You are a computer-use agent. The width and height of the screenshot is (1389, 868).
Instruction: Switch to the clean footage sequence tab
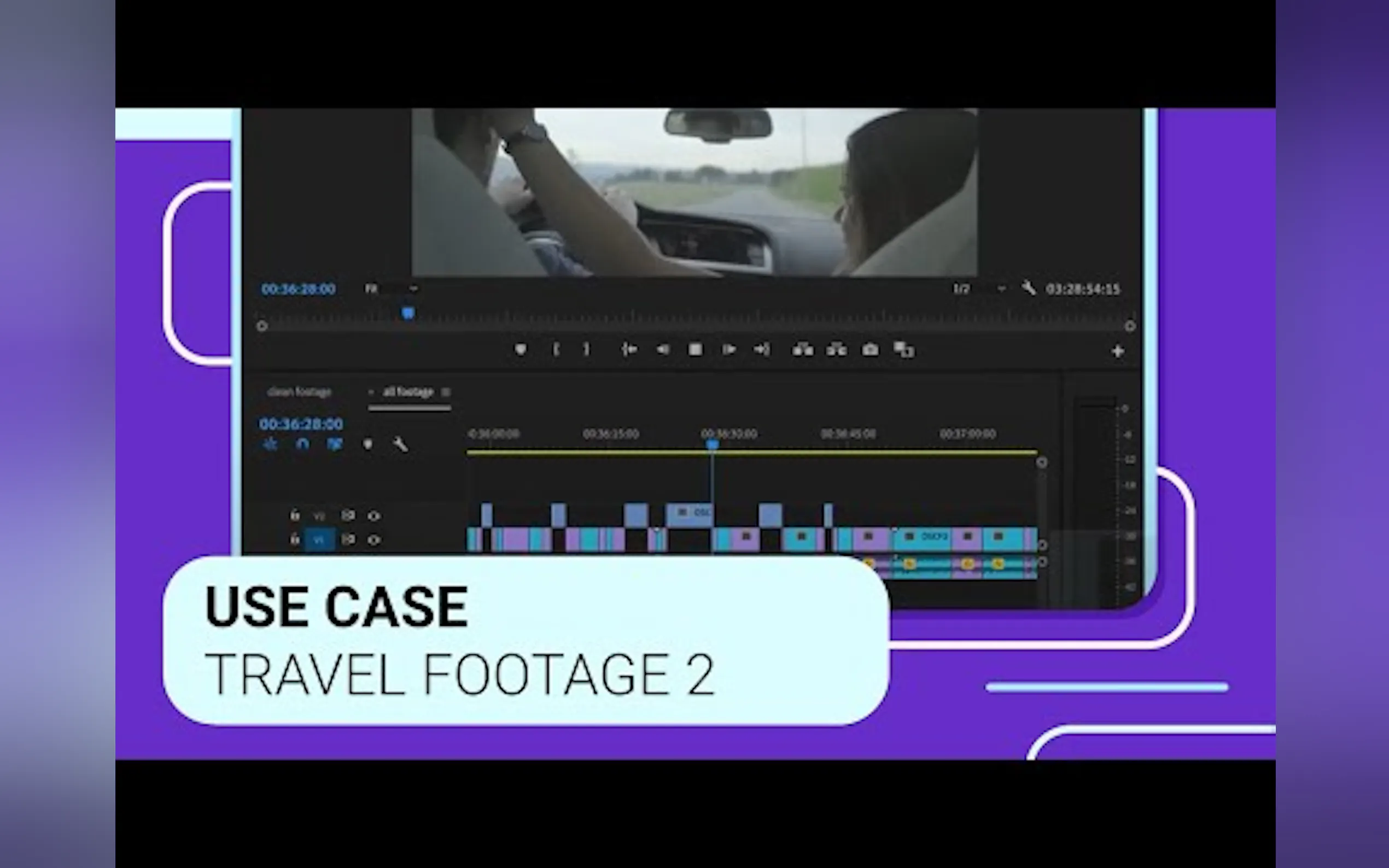[299, 392]
